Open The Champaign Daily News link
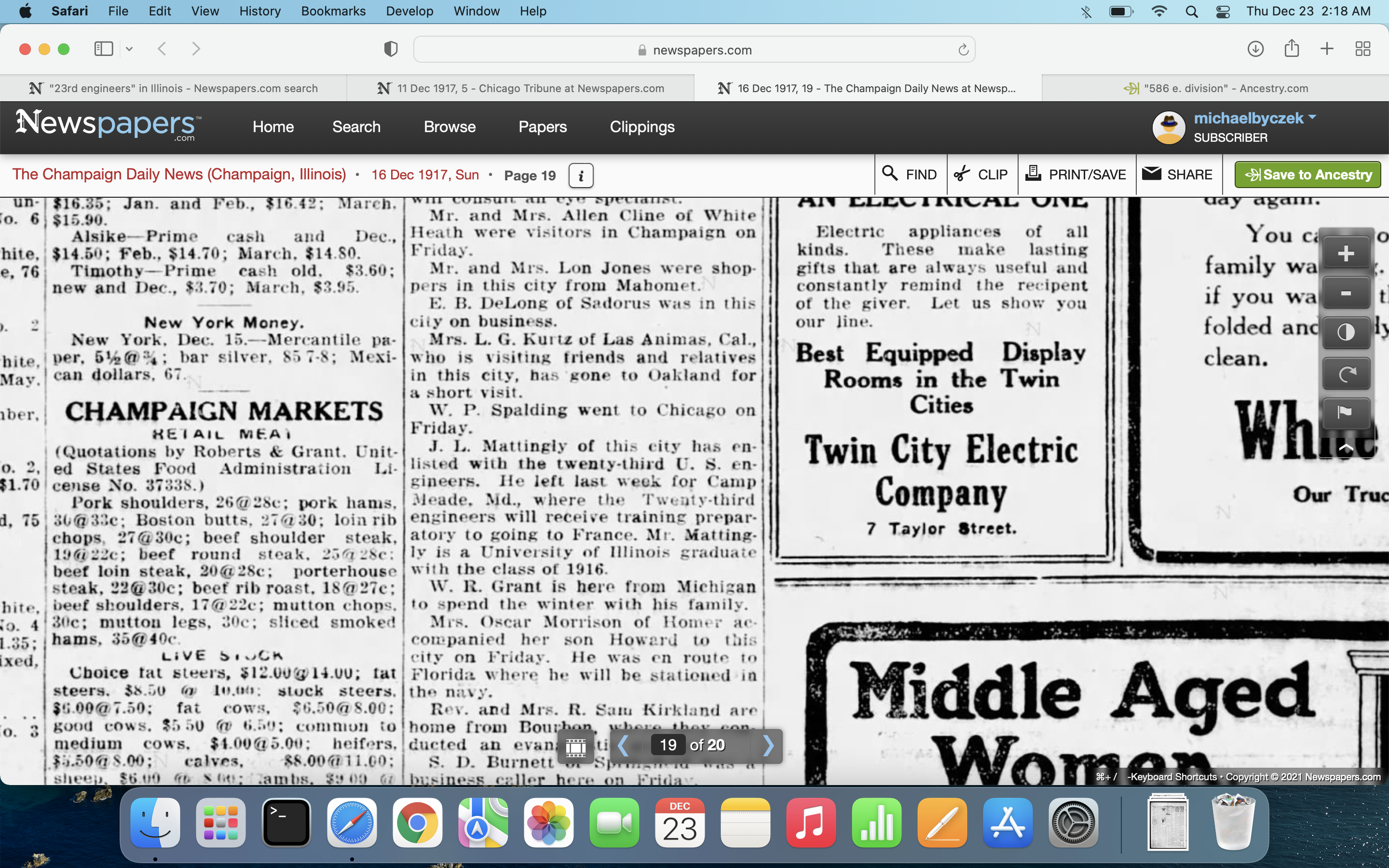1389x868 pixels. pos(179,175)
